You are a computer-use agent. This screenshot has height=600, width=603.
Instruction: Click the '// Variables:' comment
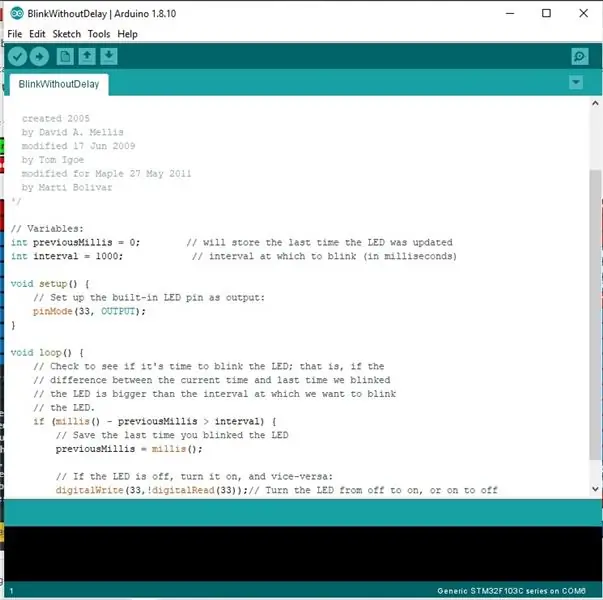point(47,228)
